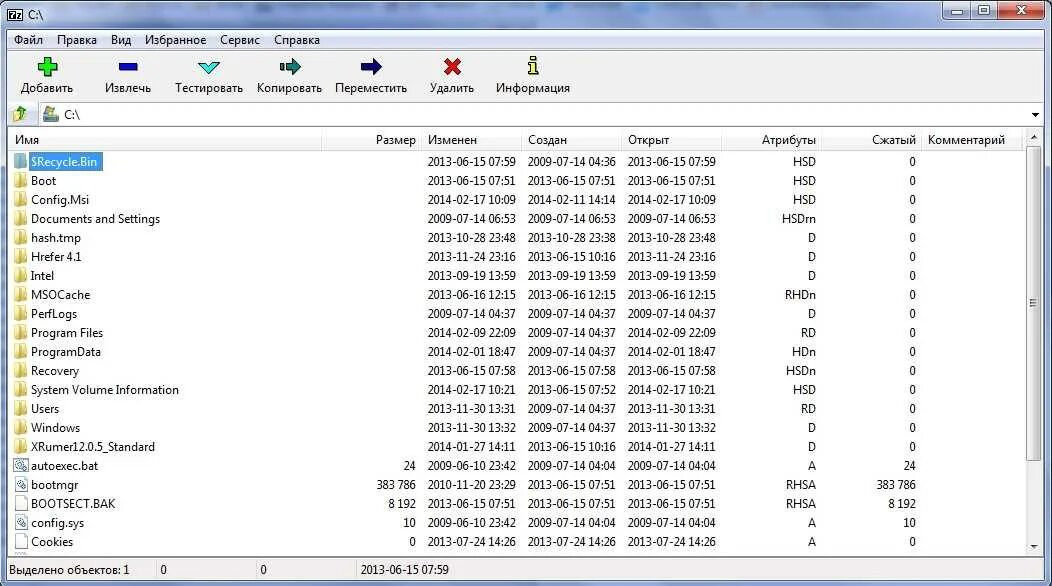
Task: Click the Cookies file icon
Action: click(x=21, y=542)
